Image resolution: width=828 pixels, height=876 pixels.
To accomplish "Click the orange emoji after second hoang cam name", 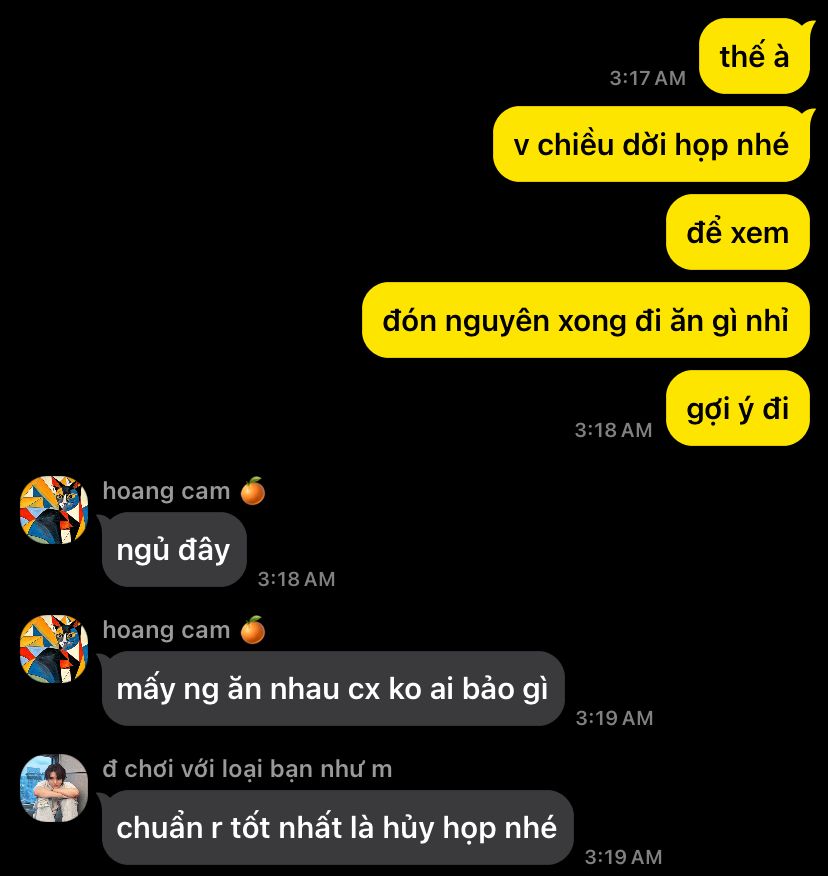I will pos(253,630).
